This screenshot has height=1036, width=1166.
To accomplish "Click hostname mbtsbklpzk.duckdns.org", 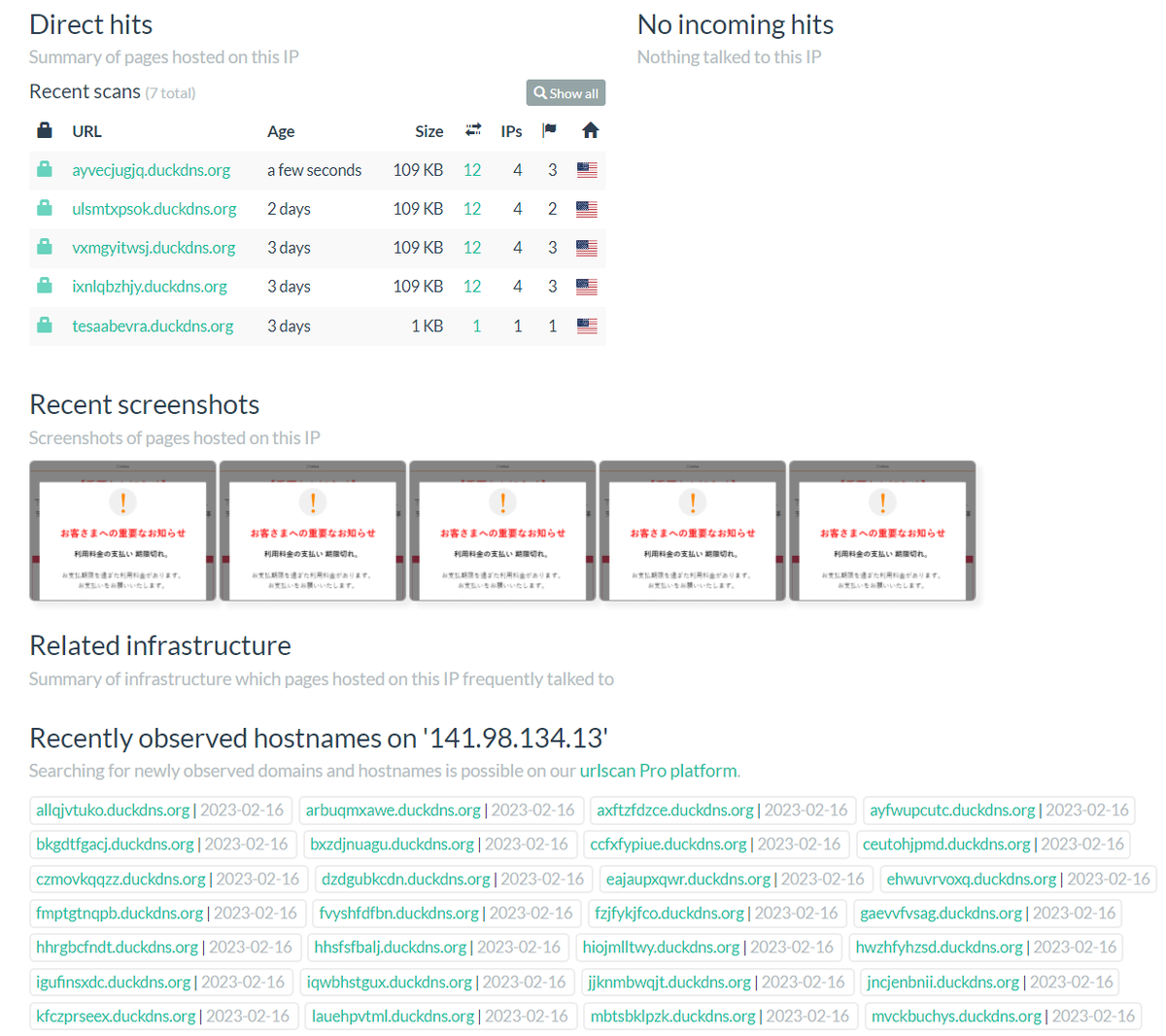I will [672, 1017].
